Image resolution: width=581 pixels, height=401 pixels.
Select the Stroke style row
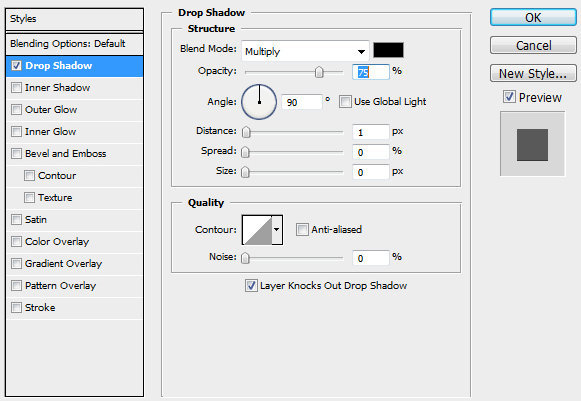point(74,308)
